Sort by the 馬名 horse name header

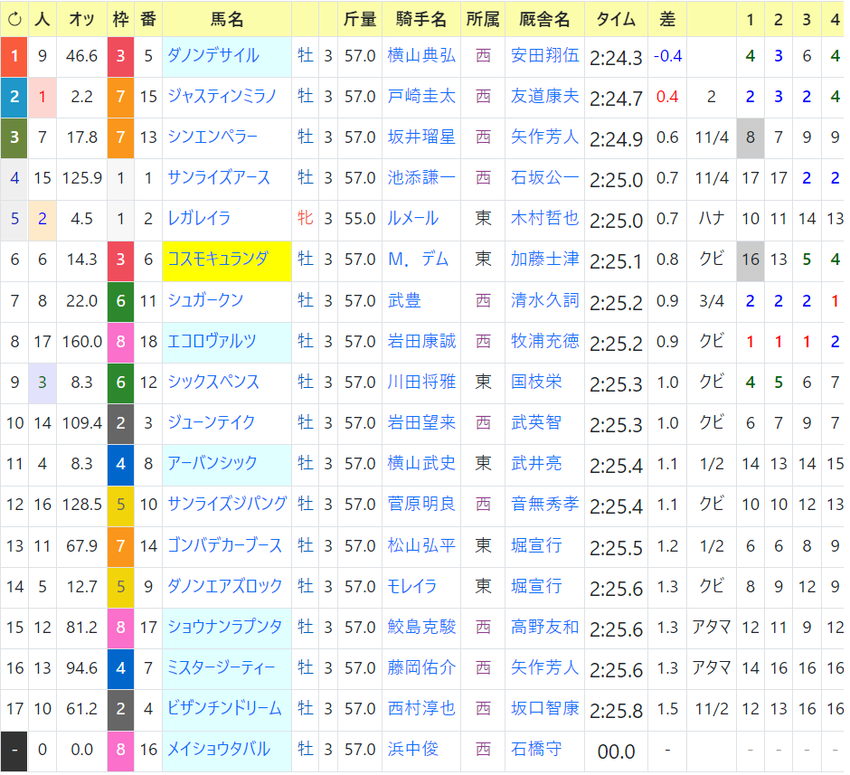point(227,20)
